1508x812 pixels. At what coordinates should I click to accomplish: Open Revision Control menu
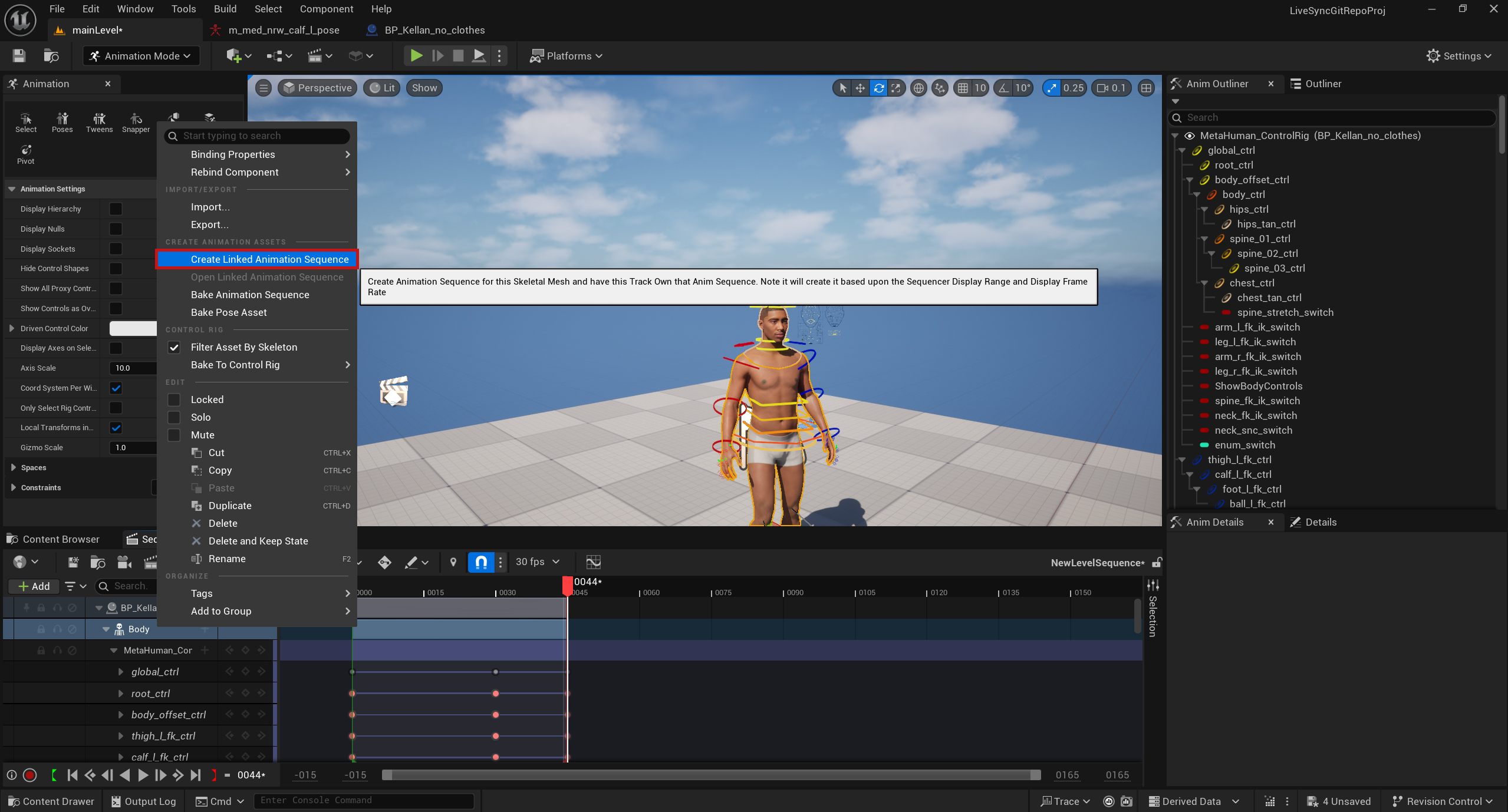[x=1441, y=801]
